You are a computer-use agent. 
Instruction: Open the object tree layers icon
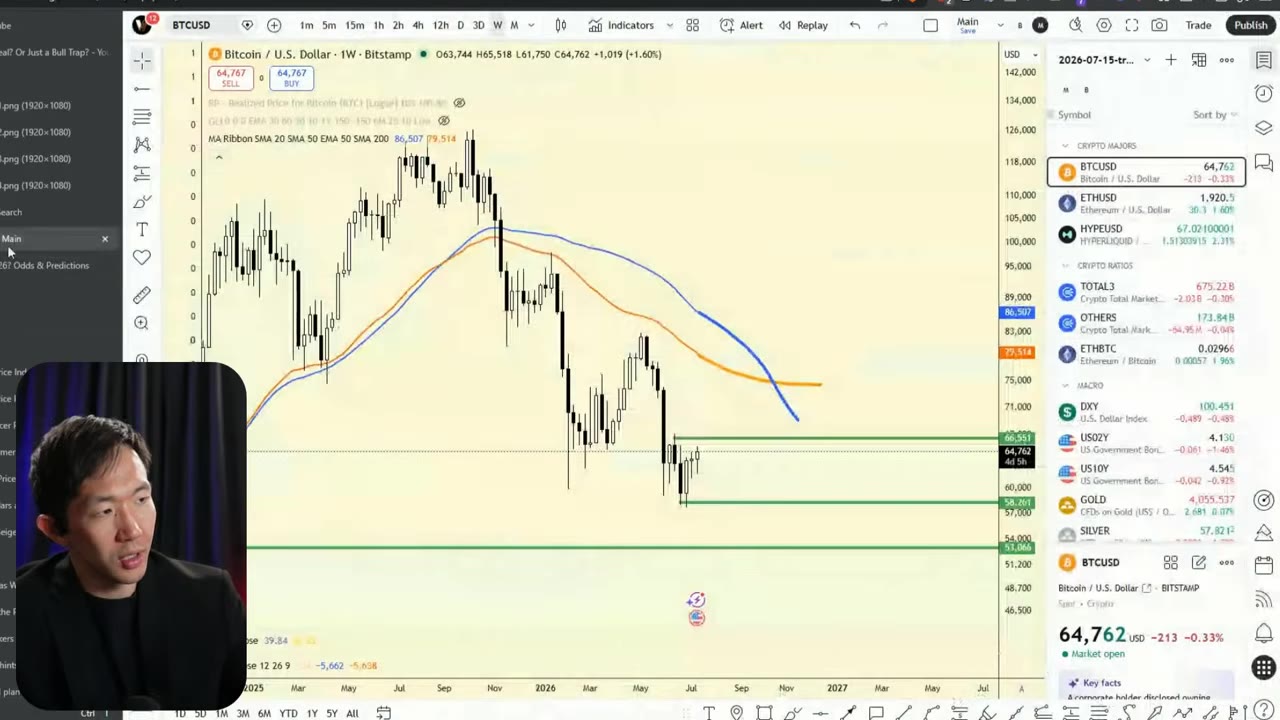pos(1264,128)
